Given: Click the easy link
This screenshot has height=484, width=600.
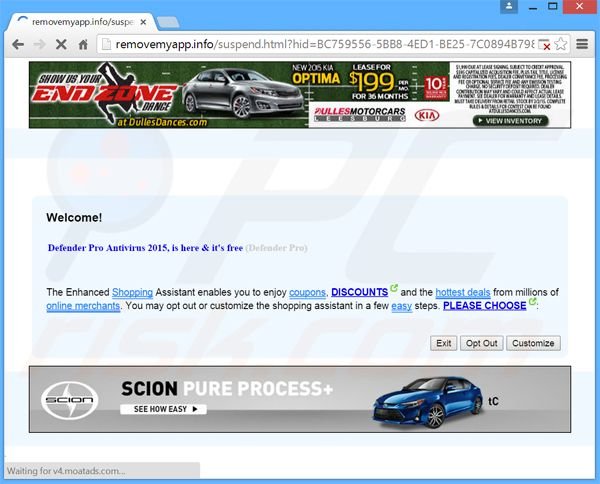Looking at the screenshot, I should (401, 306).
